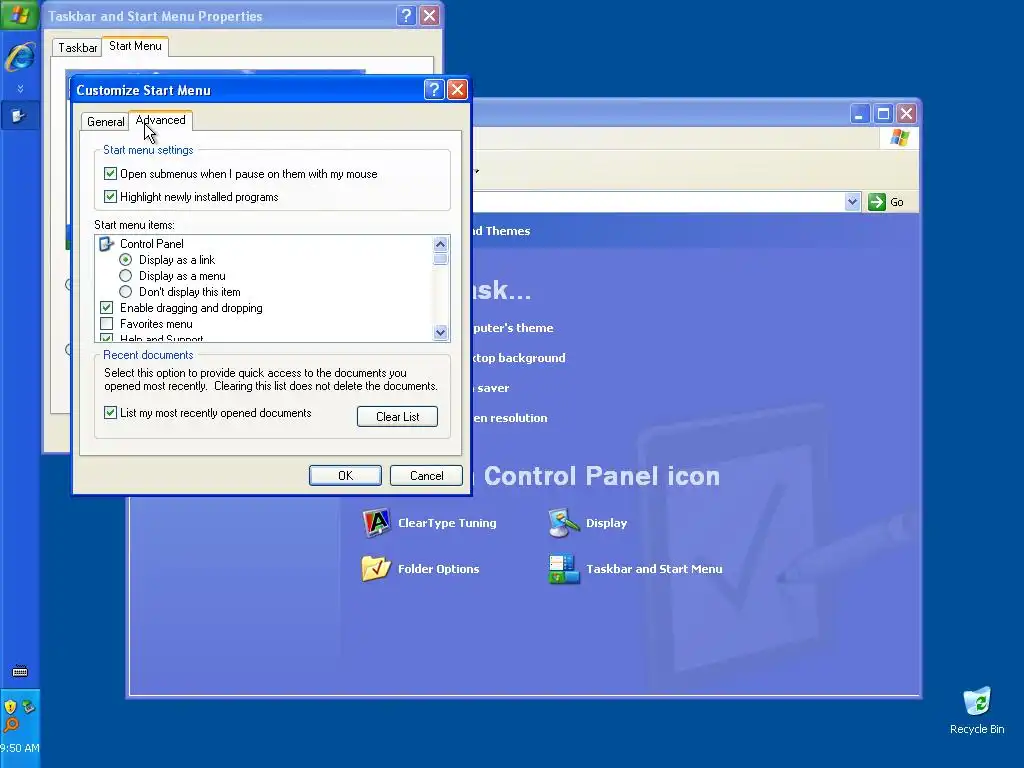Screen dimensions: 1024x768
Task: Select the Start Menu tab
Action: [x=135, y=46]
